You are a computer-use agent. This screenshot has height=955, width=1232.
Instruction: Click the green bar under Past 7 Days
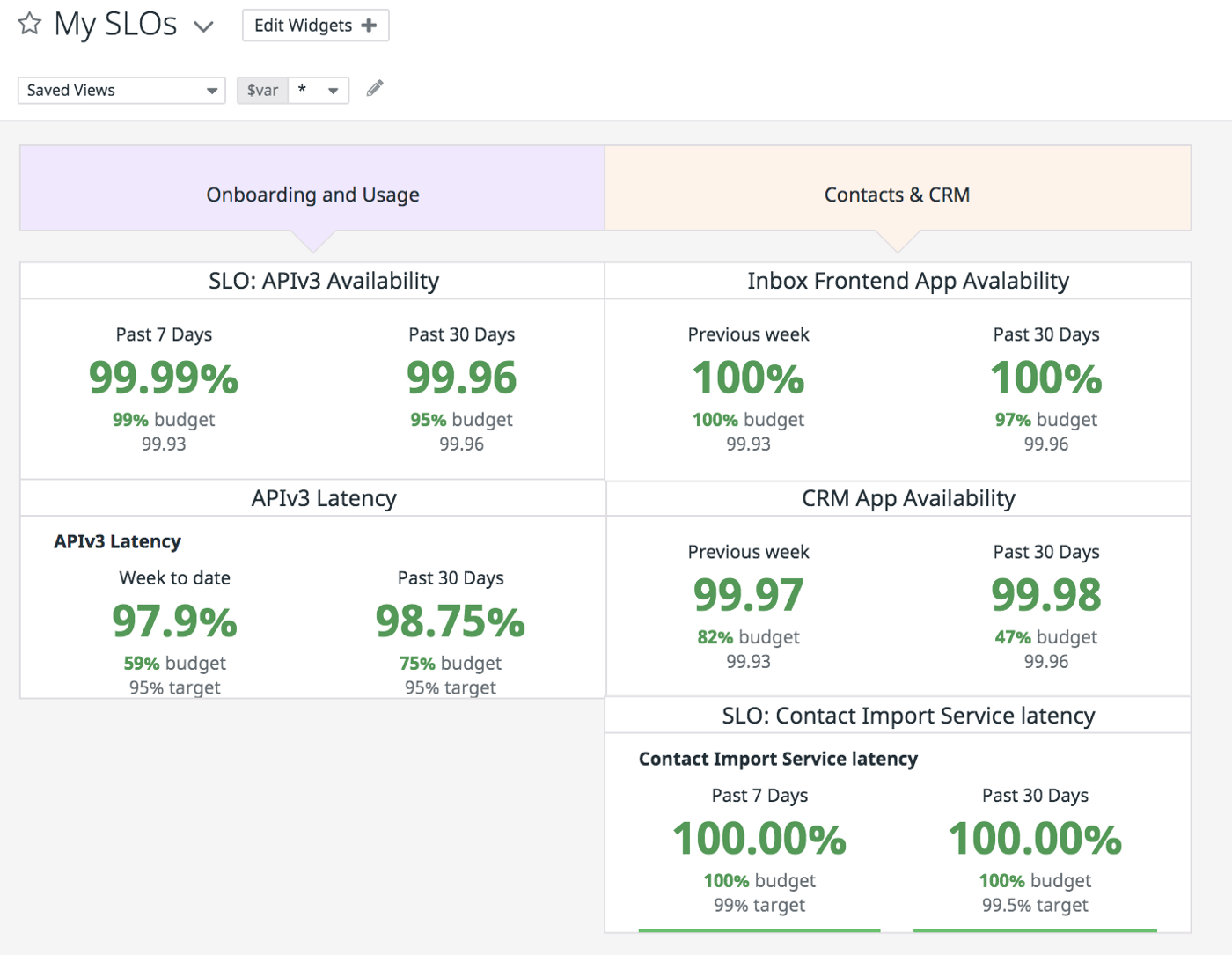pos(759,929)
